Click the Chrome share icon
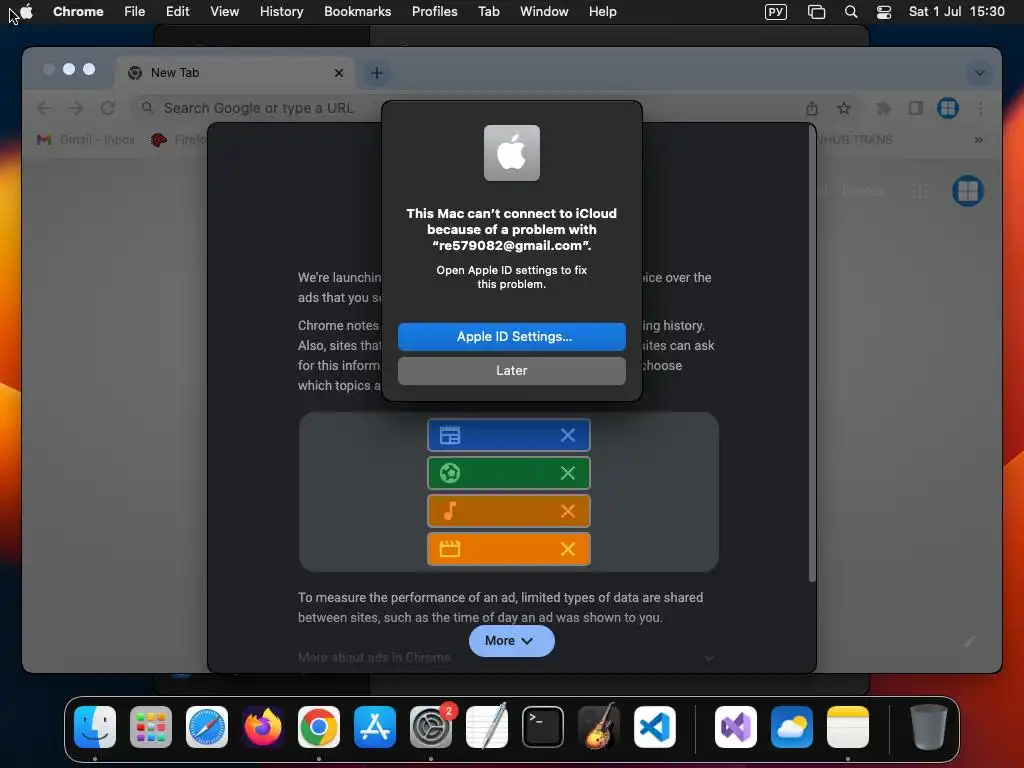The height and width of the screenshot is (768, 1024). click(x=812, y=108)
